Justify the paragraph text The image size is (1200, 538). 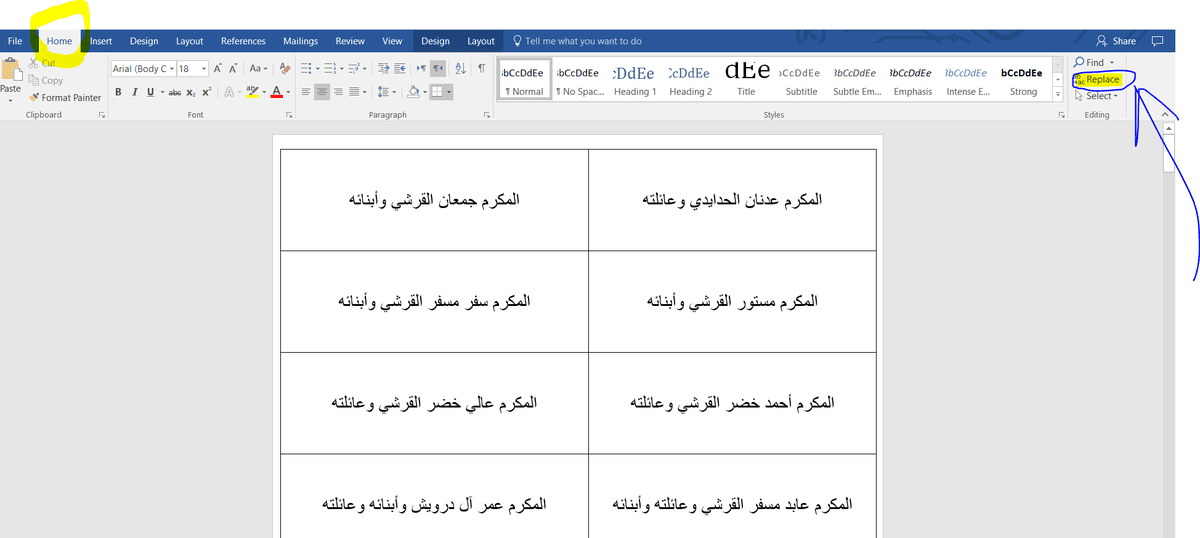coord(355,92)
